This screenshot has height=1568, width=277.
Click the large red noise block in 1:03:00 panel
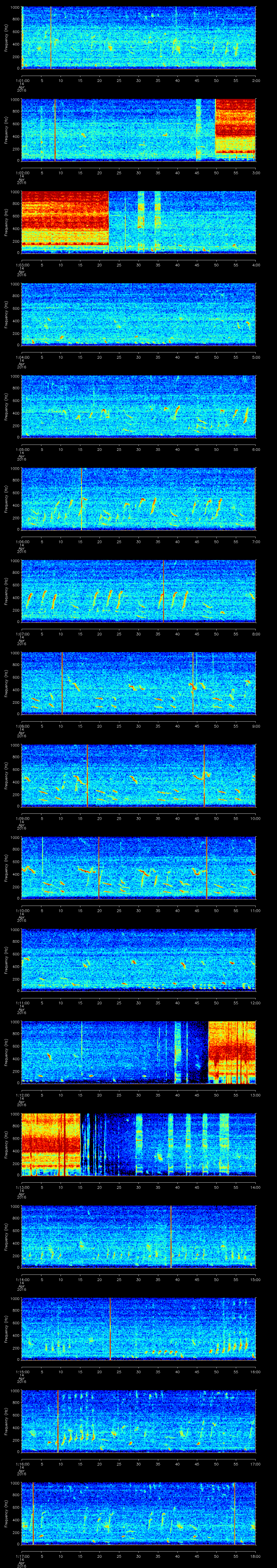pyautogui.click(x=65, y=219)
